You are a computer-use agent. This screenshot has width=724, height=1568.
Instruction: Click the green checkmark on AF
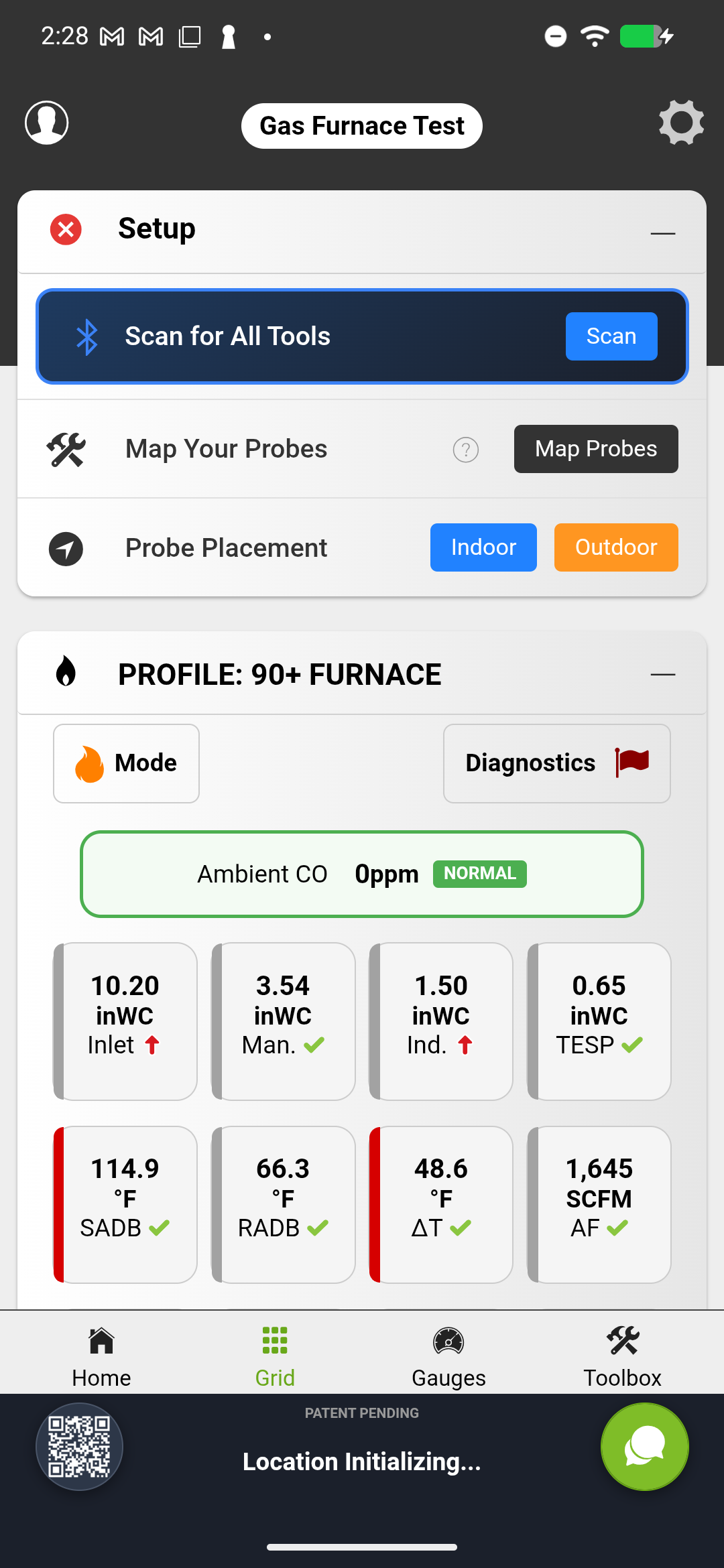(617, 1228)
